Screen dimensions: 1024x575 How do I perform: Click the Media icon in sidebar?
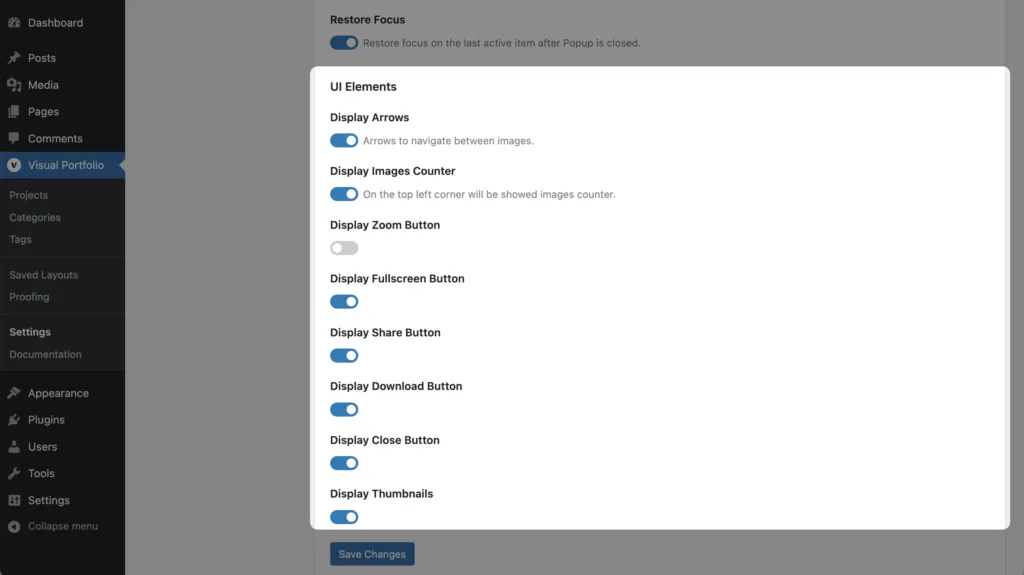[14, 85]
